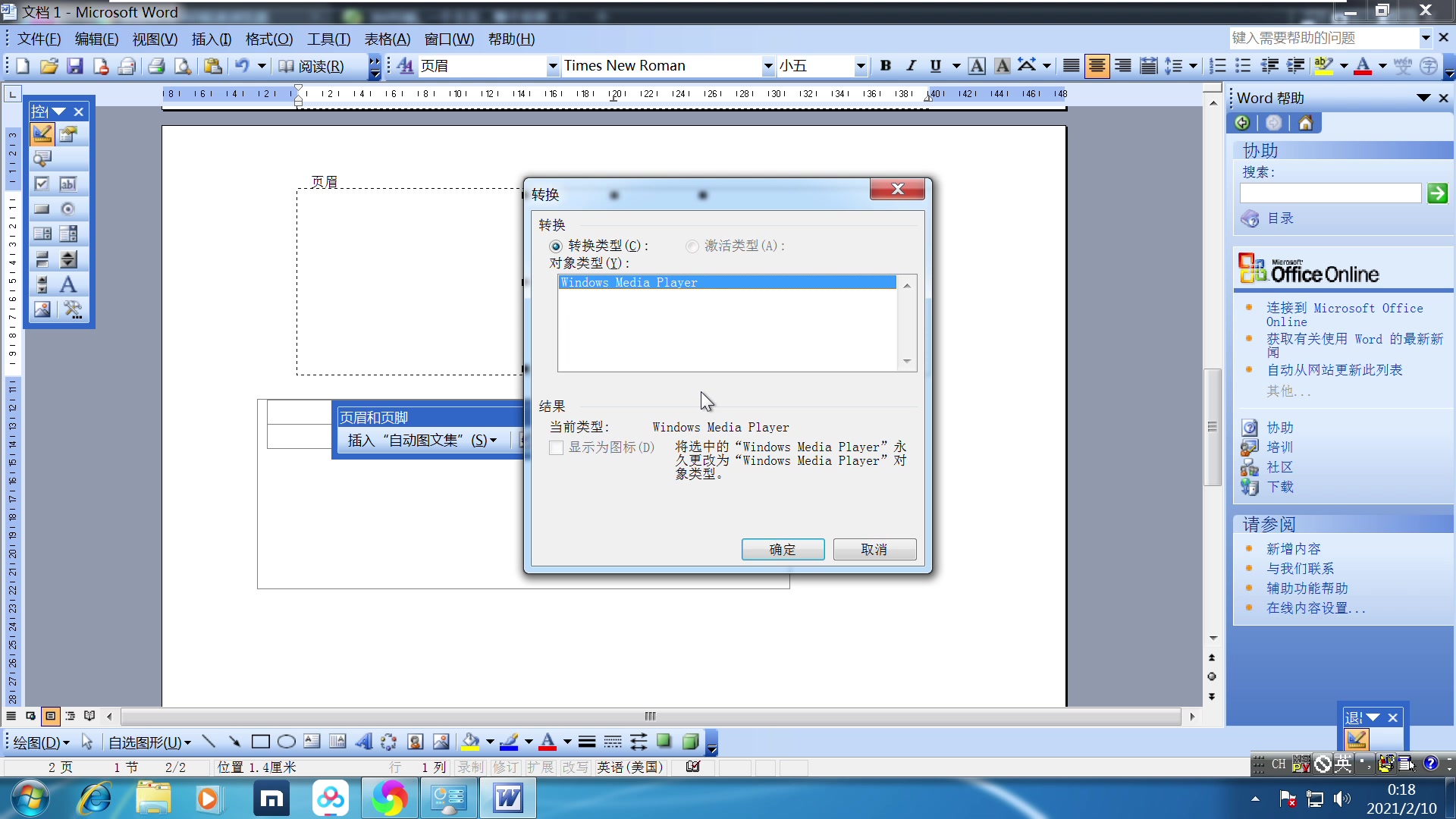Viewport: 1456px width, 819px height.
Task: Click the Image control icon
Action: click(42, 309)
